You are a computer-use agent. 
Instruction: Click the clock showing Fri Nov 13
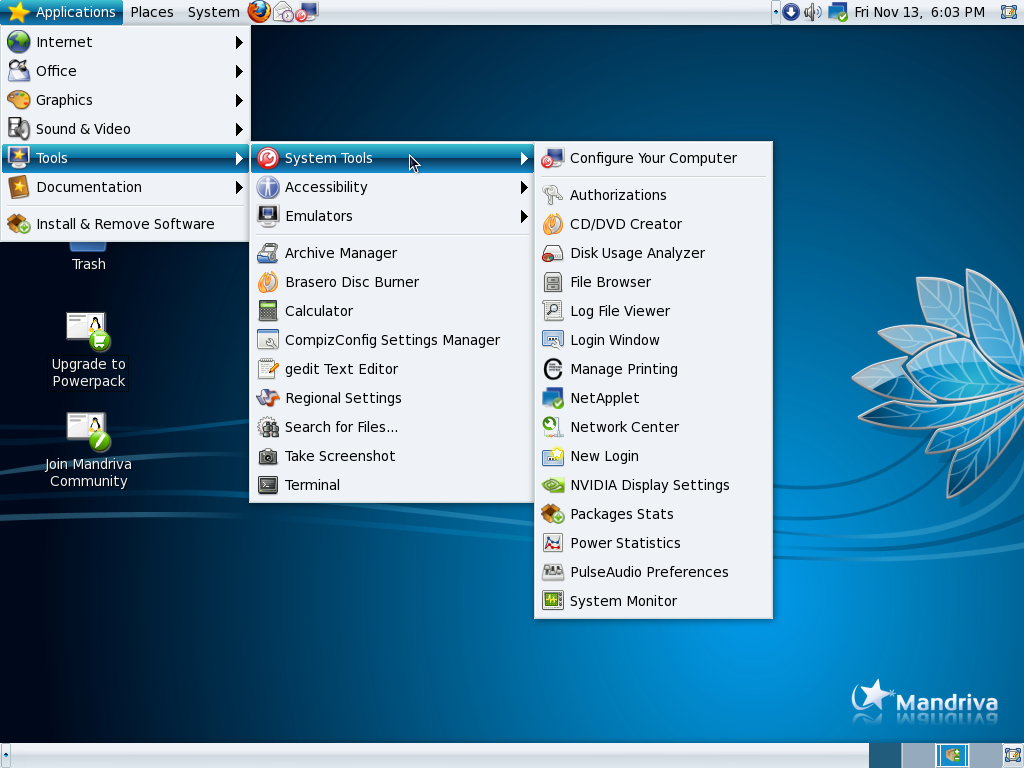[919, 12]
